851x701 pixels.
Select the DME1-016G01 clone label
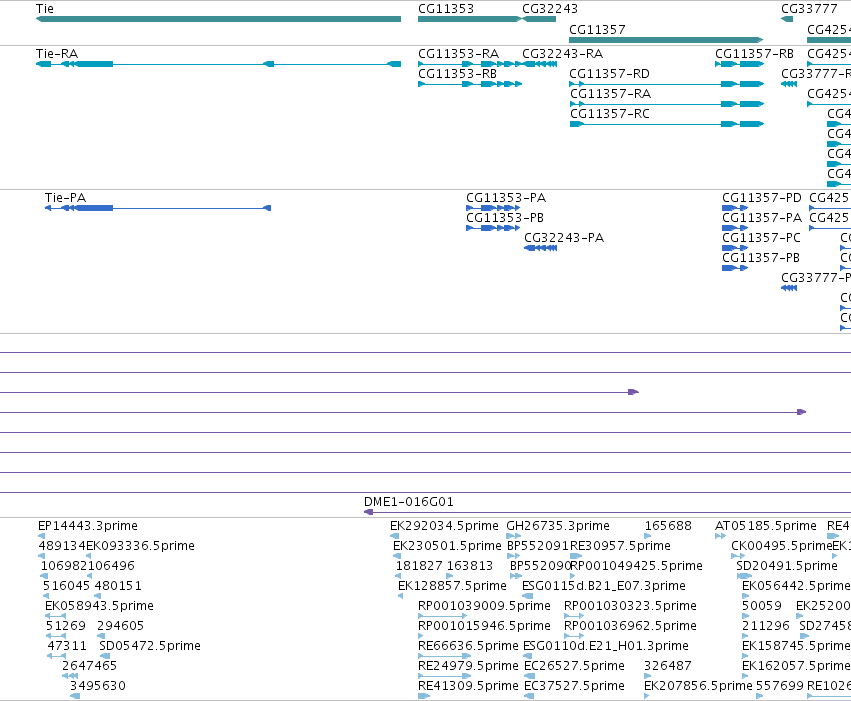pos(409,502)
